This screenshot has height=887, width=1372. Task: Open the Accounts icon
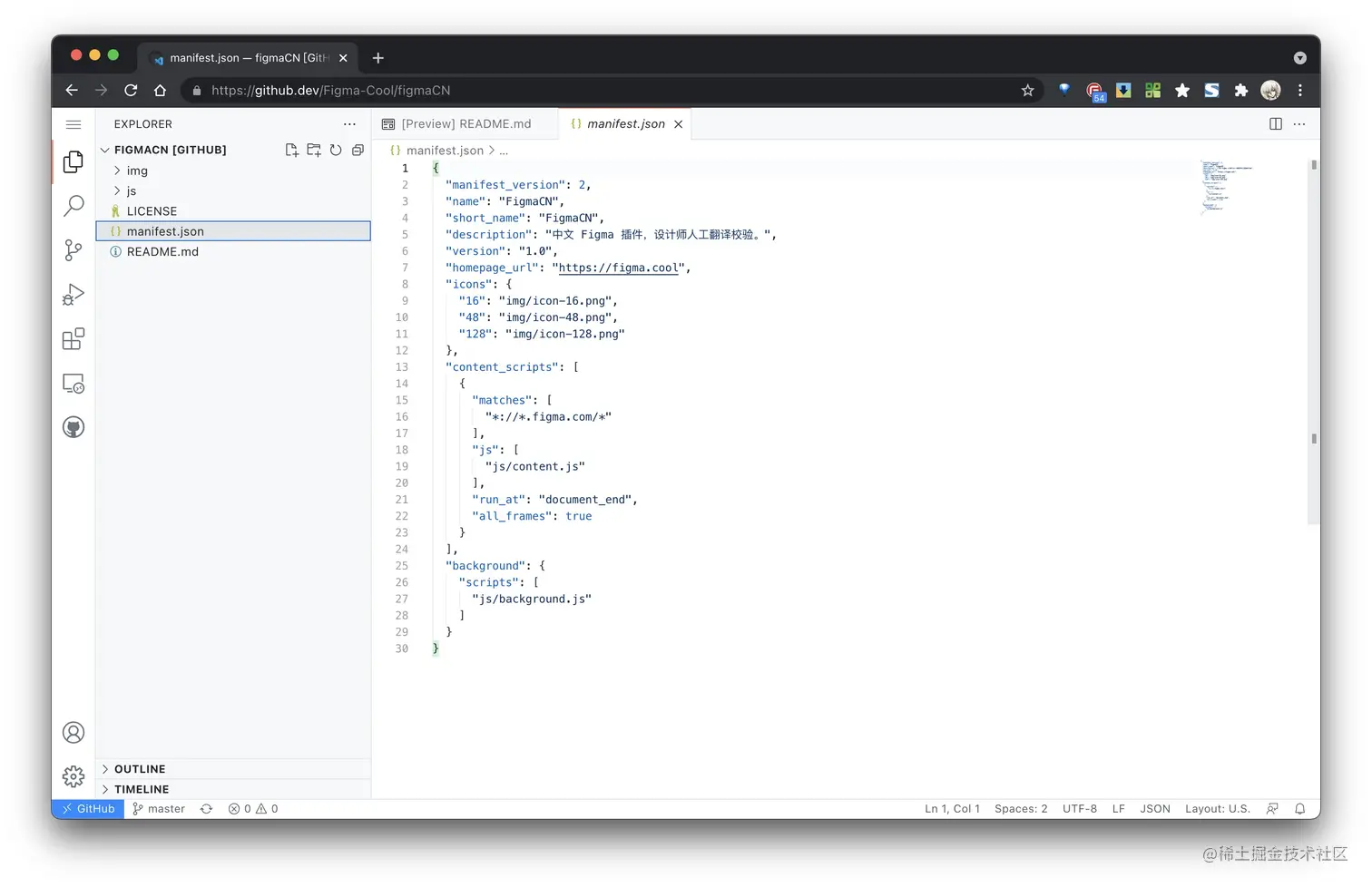click(x=73, y=733)
